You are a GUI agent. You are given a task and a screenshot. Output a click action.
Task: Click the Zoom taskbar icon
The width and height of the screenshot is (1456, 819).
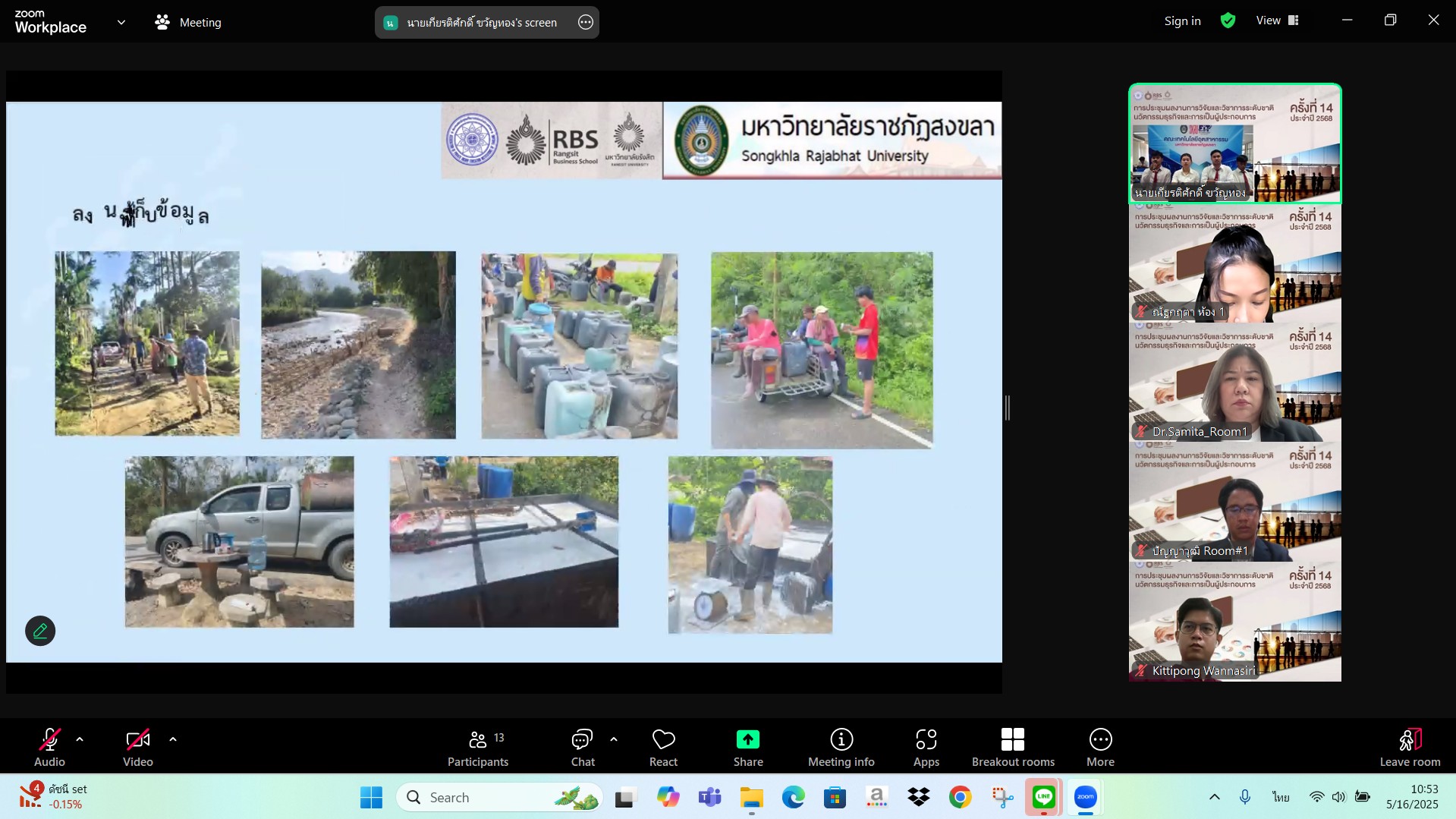coord(1086,797)
